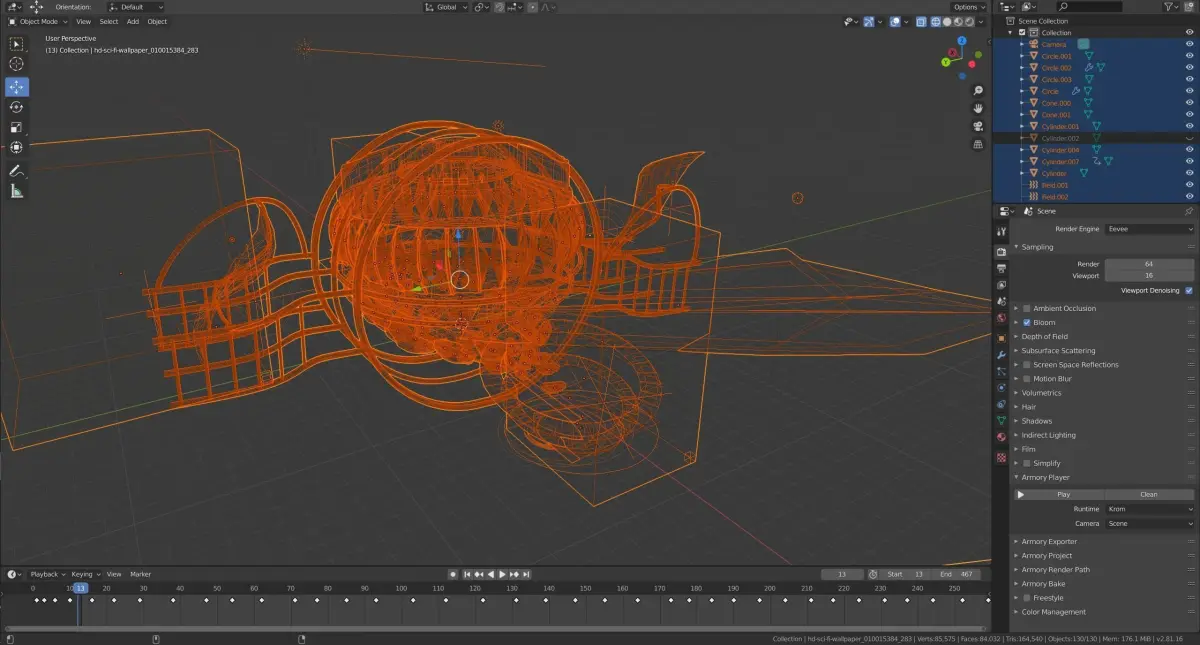The width and height of the screenshot is (1200, 645).
Task: Click the Armory Player Play button
Action: point(1059,494)
